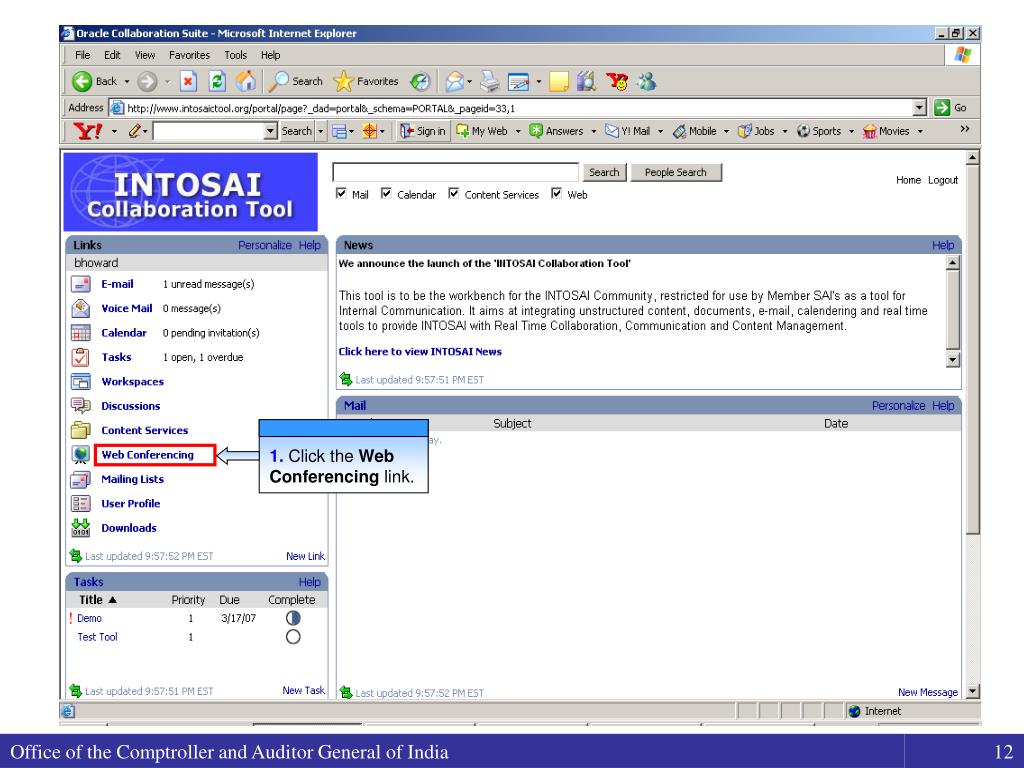Sort tasks by Title column header

coord(97,600)
